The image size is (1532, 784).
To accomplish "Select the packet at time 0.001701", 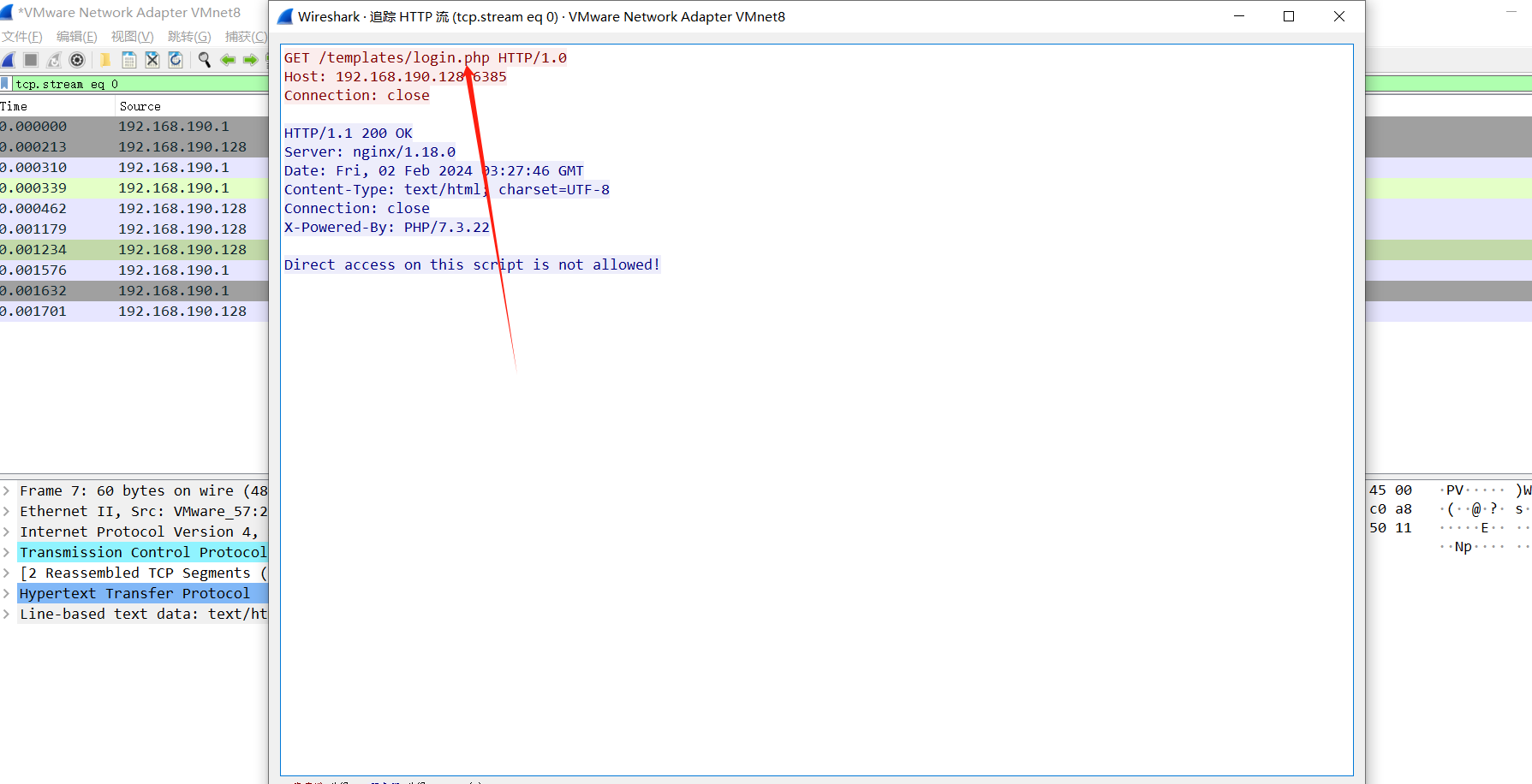I will (x=134, y=311).
